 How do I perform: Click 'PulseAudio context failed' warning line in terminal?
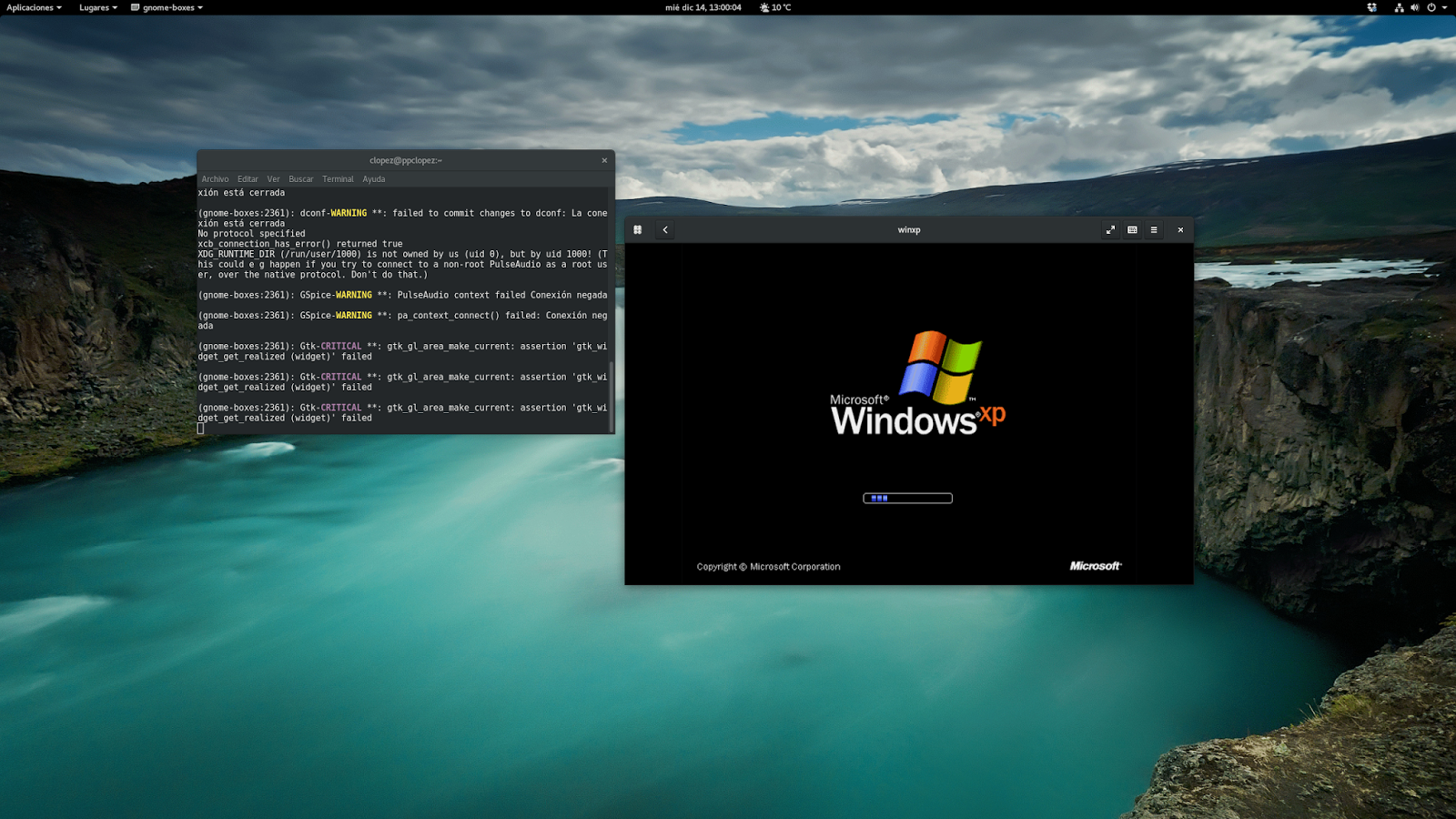point(402,296)
